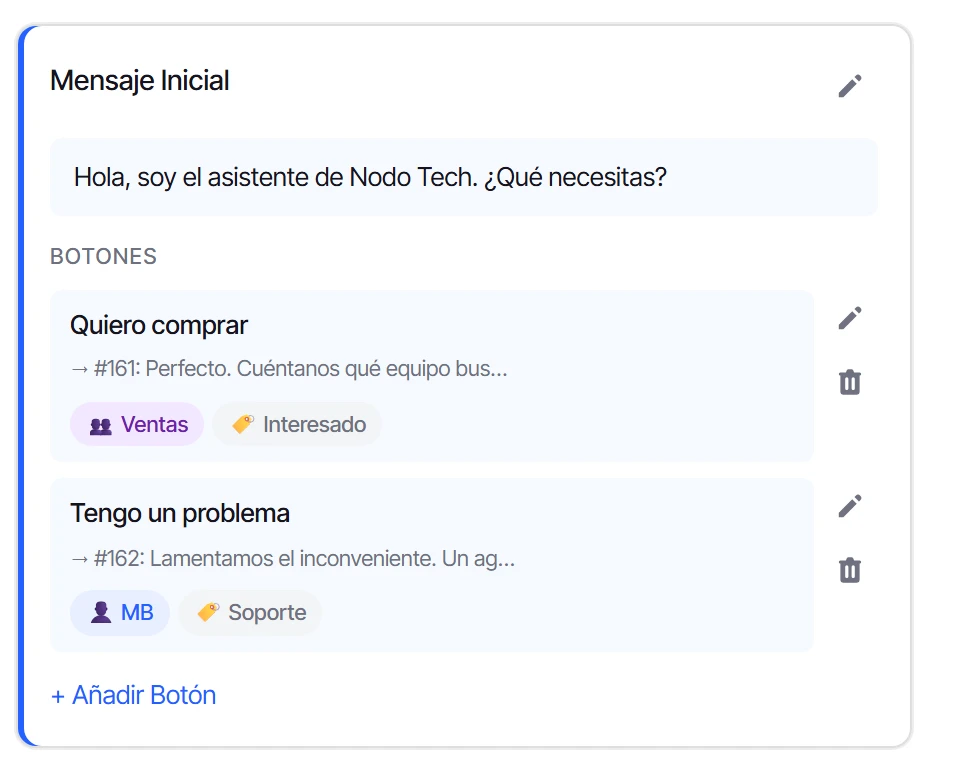Open the linked reply "#162: Lamentamos el inconveniente. Un ag..."
This screenshot has height=780, width=960.
click(x=293, y=558)
